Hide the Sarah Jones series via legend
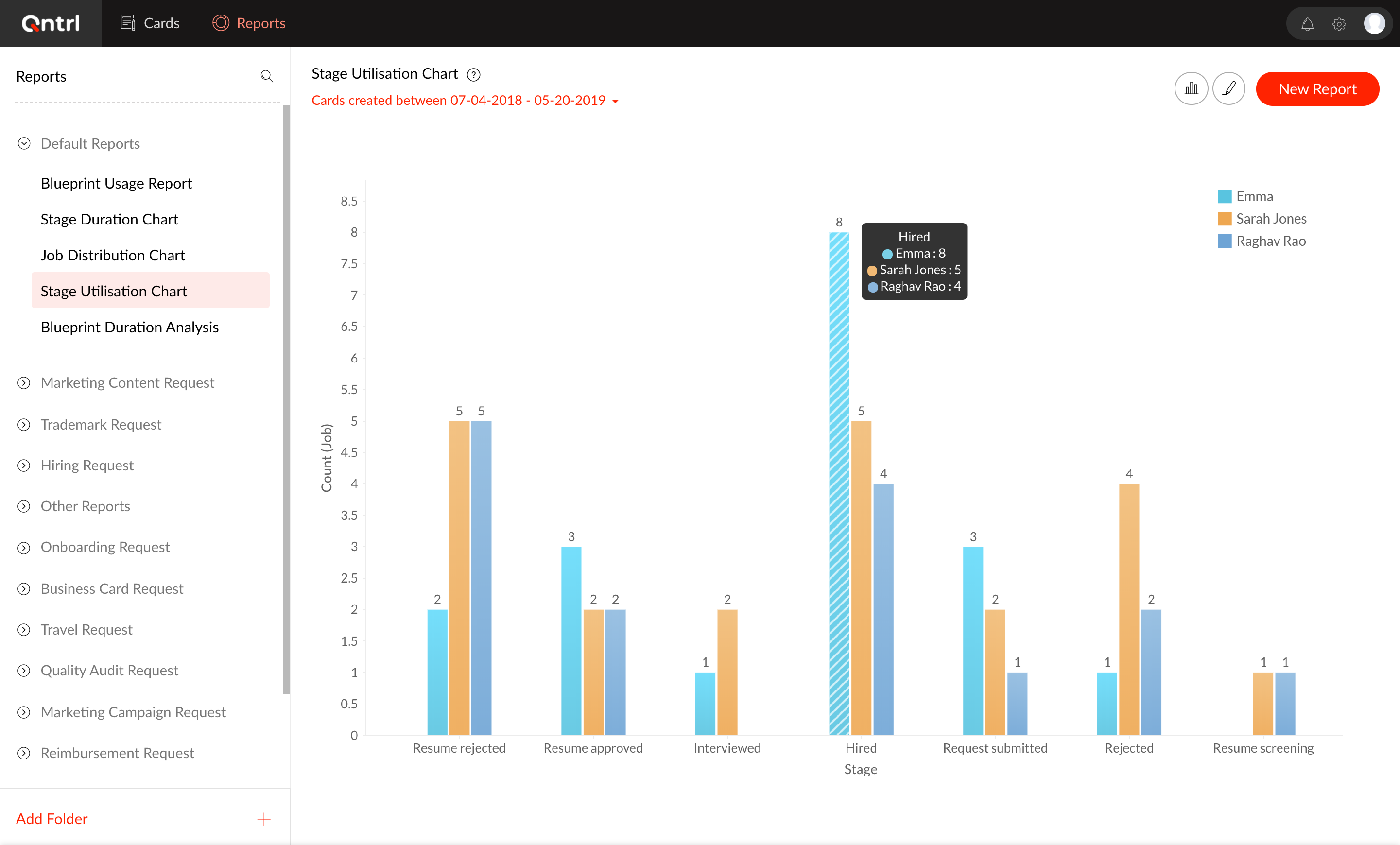The height and width of the screenshot is (845, 1400). click(1272, 218)
